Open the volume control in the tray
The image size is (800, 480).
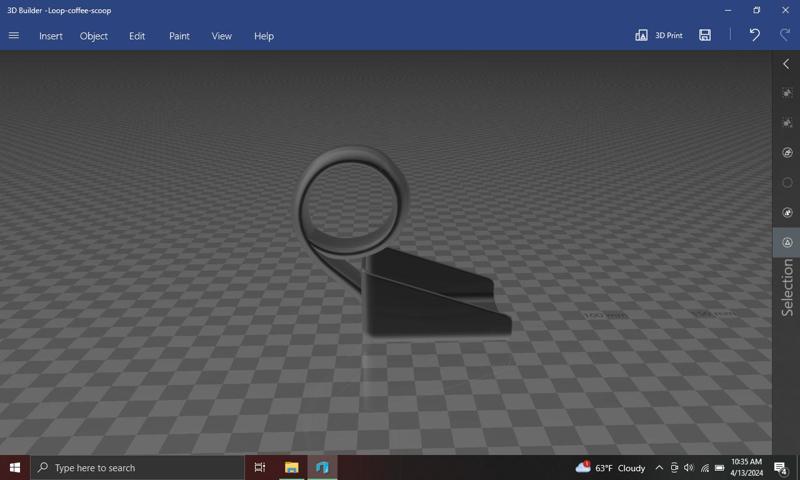tap(689, 468)
